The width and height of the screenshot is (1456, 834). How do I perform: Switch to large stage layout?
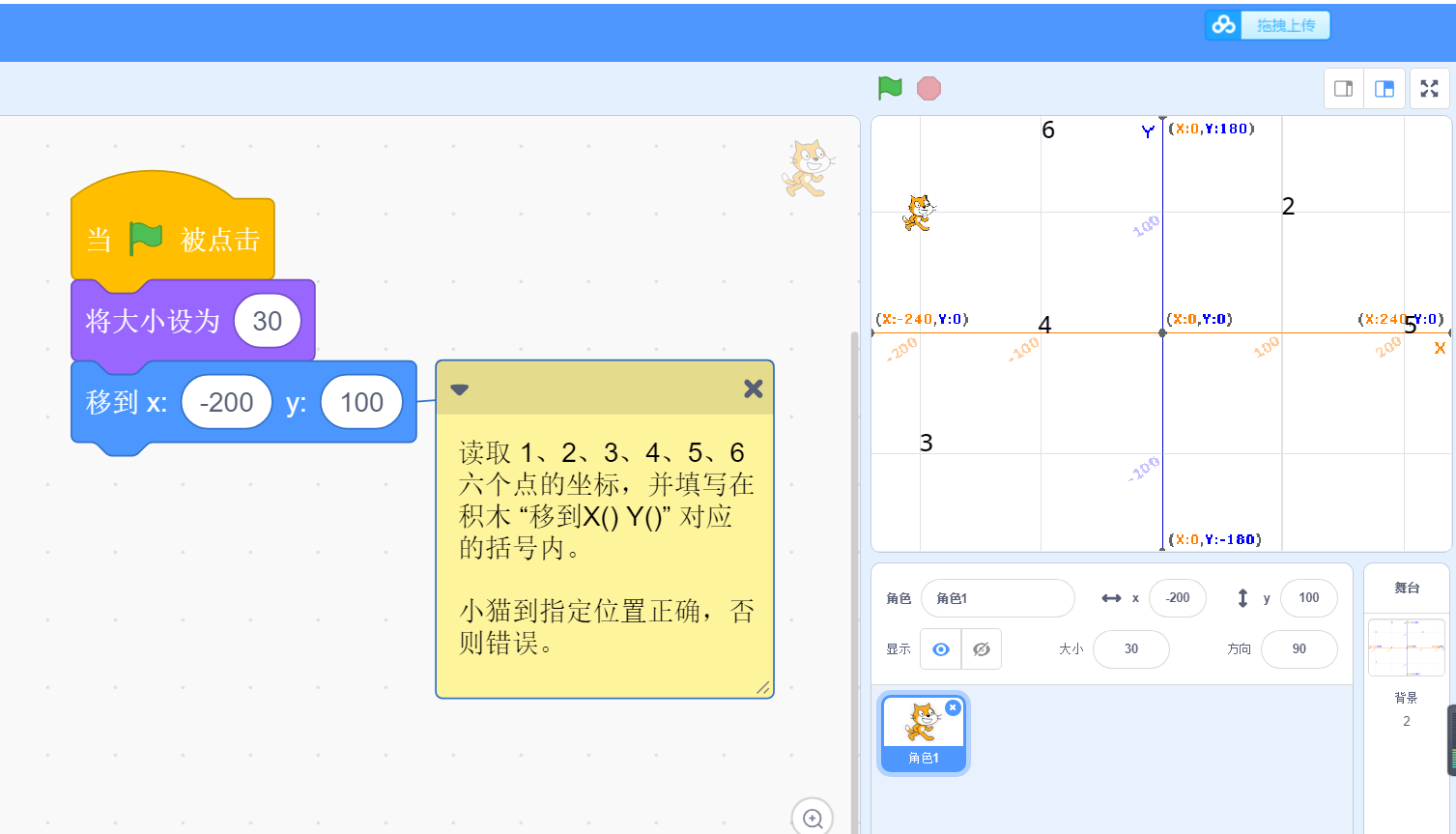[1385, 89]
